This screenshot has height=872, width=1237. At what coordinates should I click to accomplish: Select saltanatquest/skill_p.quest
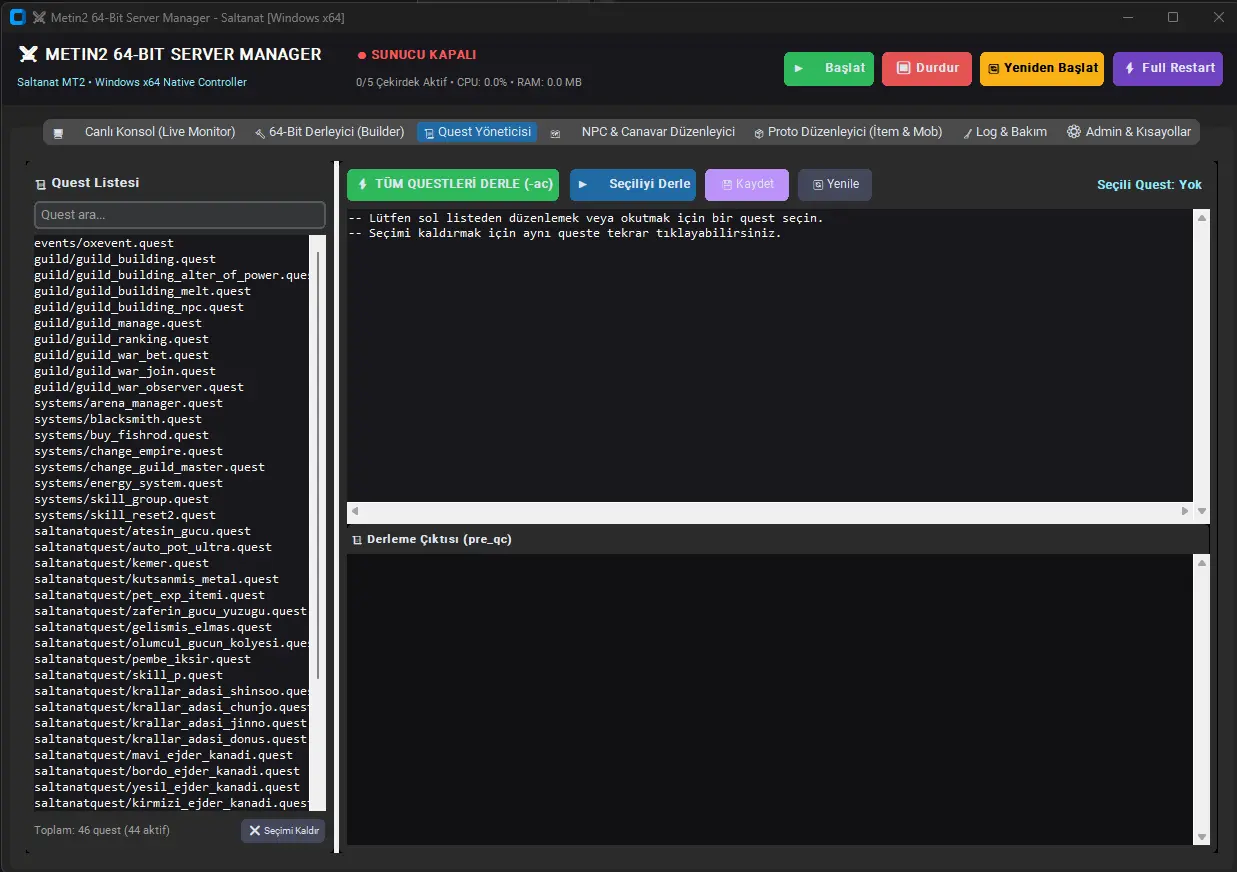129,675
